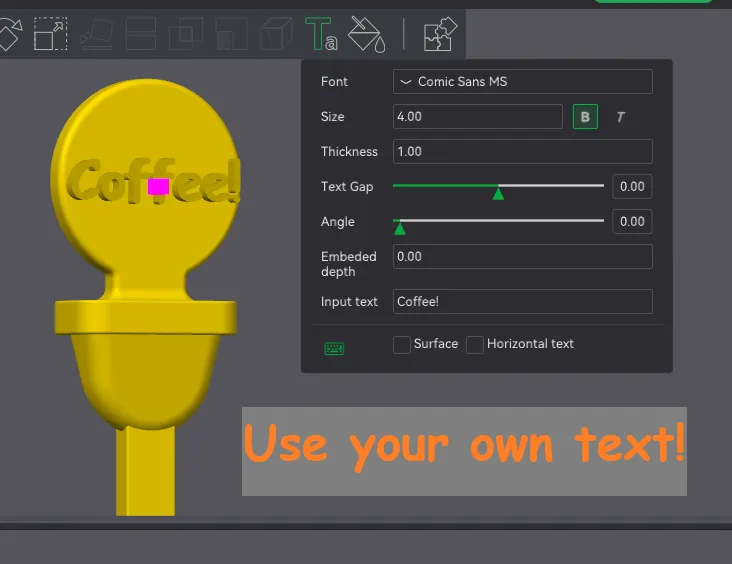Select the Text shape tool

321,35
